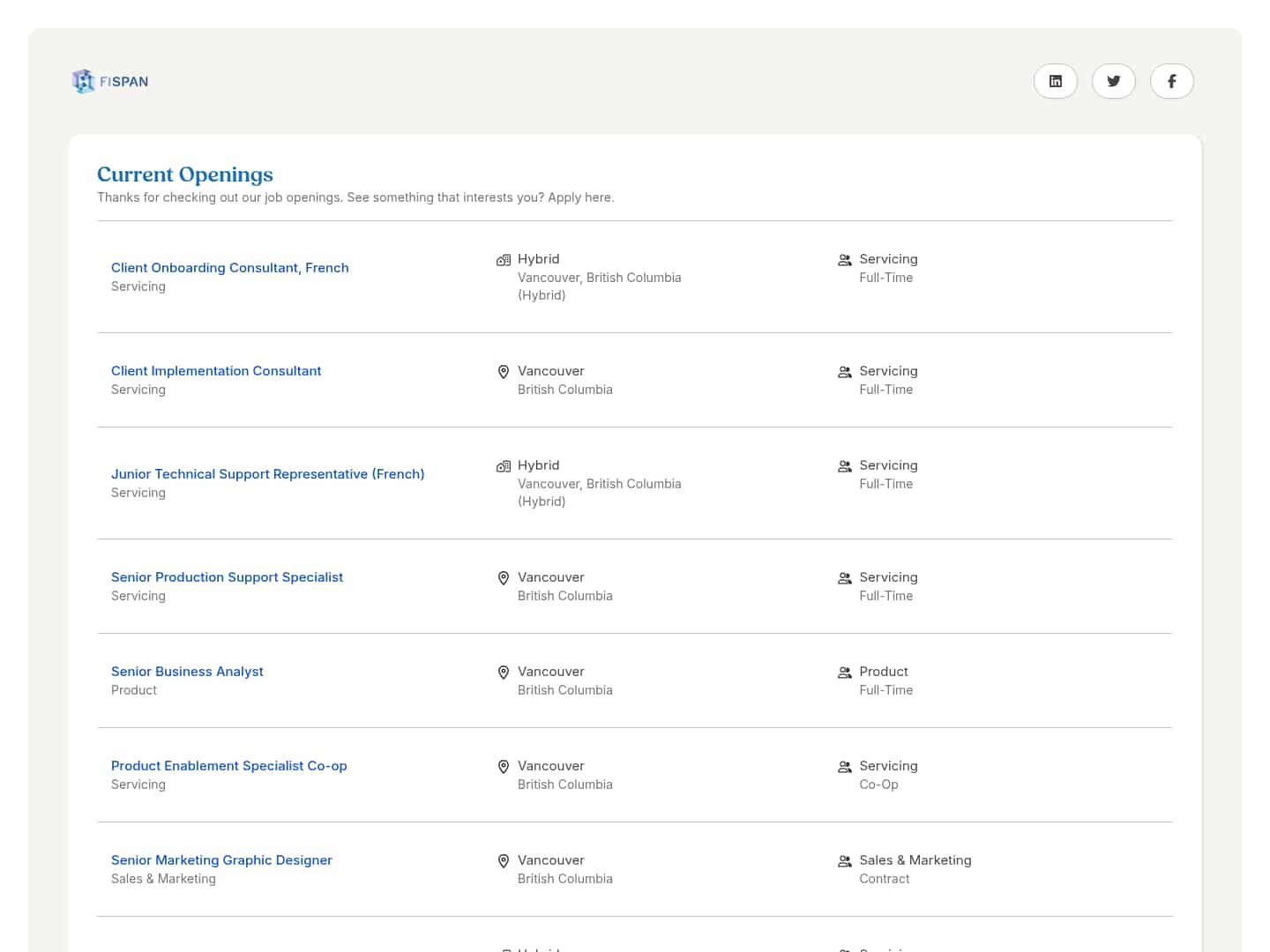View Senior Marketing Graphic Designer job
Screen dimensions: 1270x952
tap(221, 860)
